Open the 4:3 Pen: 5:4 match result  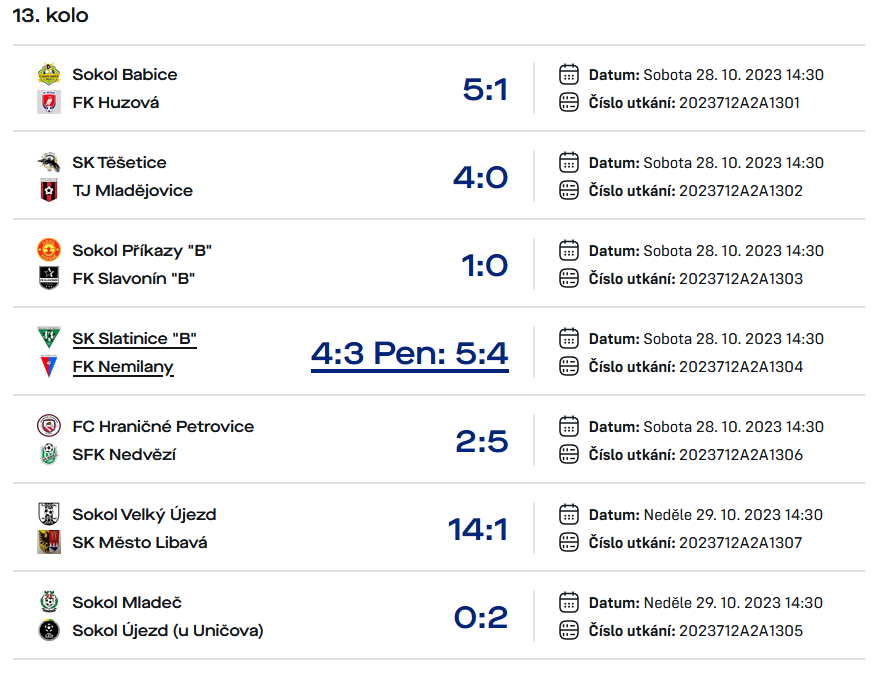pyautogui.click(x=410, y=354)
